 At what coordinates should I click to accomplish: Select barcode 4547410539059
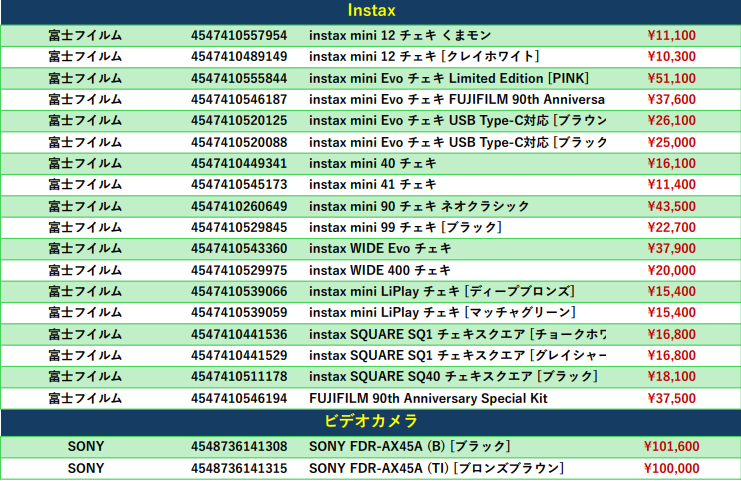pos(239,312)
